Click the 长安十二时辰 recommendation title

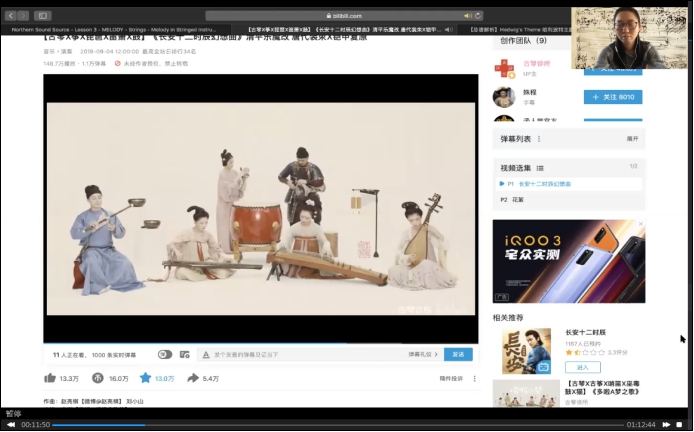(x=586, y=332)
